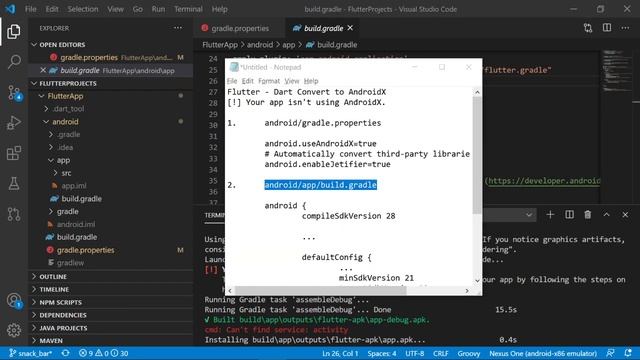Open the Manage gear icon
Viewport: 640px width, 360px height.
(13, 330)
